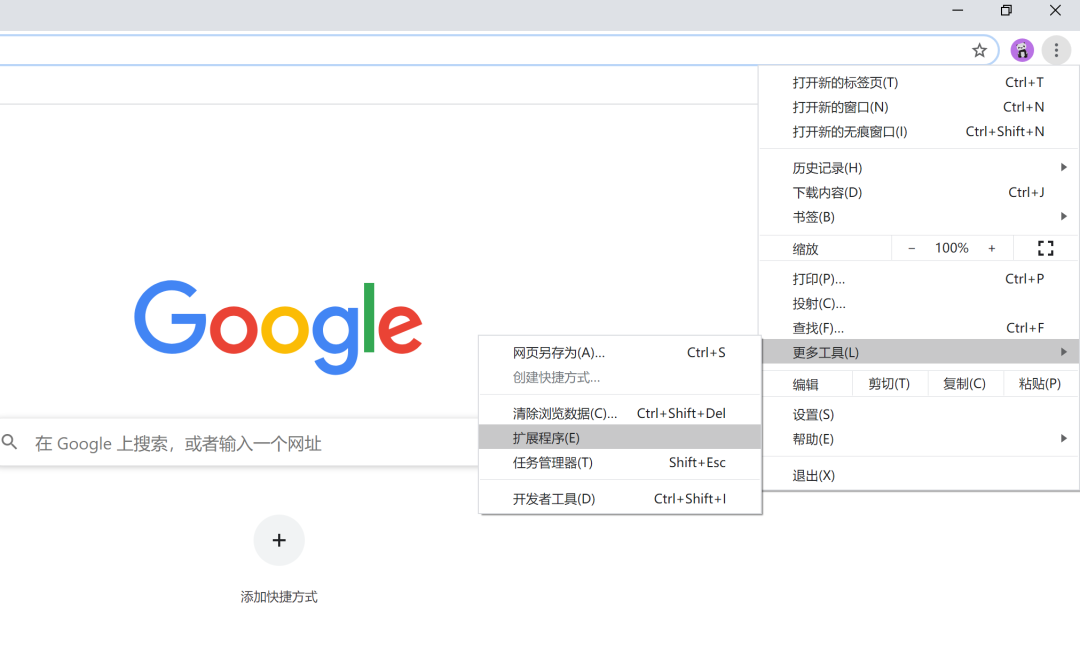Minimize the Chrome window

[957, 10]
